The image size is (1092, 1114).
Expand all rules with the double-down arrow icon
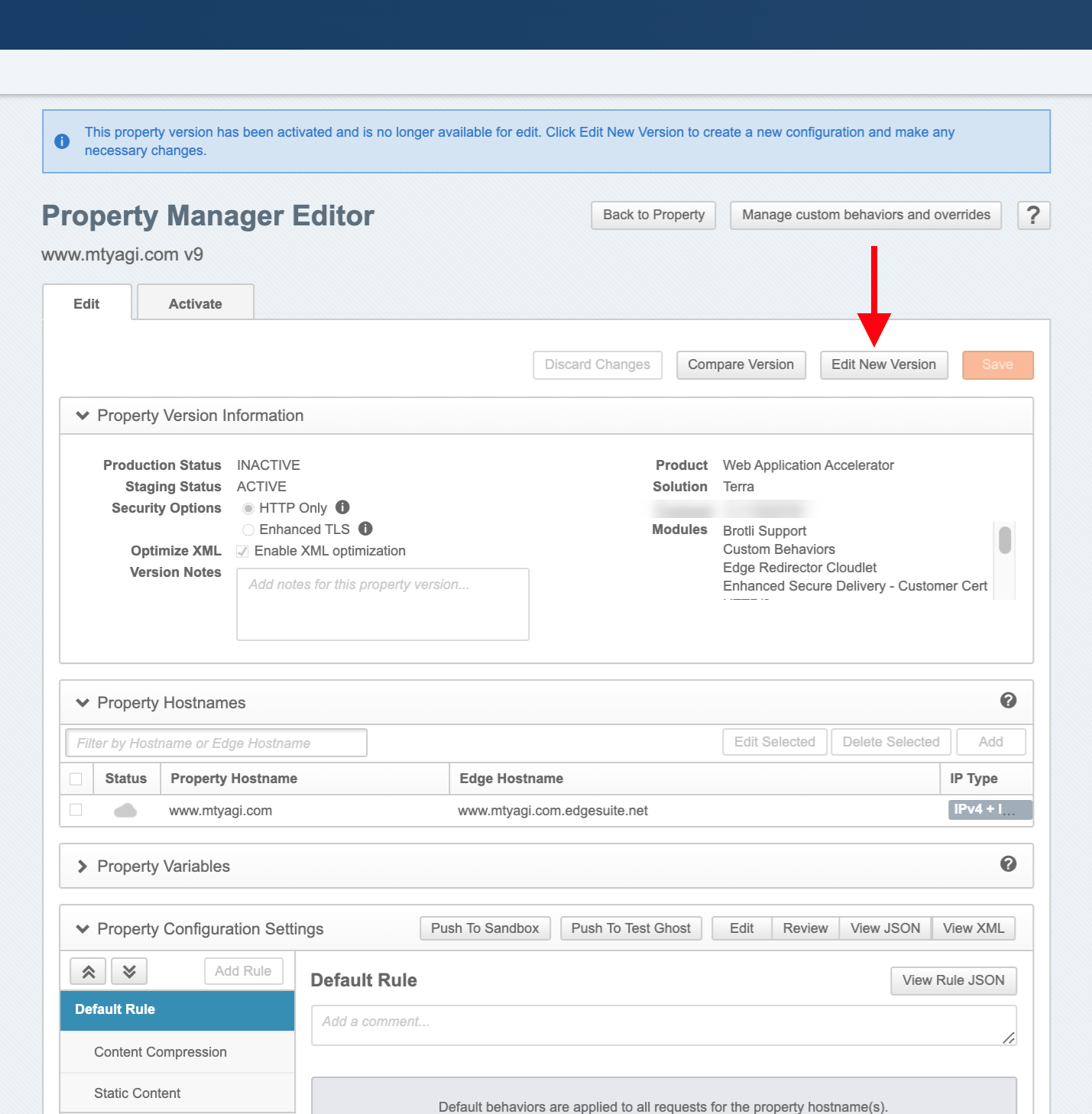pyautogui.click(x=129, y=971)
